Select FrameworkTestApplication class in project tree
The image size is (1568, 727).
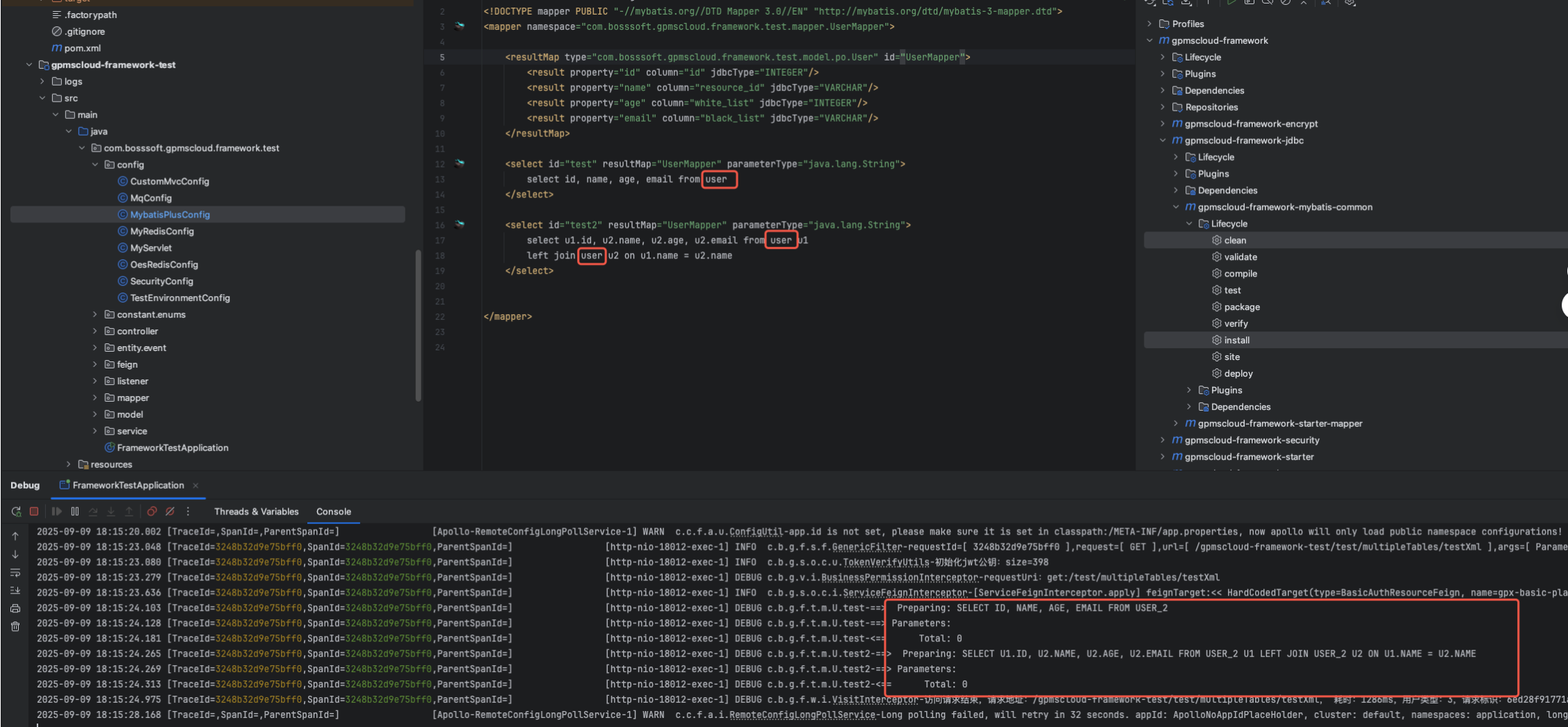point(172,448)
